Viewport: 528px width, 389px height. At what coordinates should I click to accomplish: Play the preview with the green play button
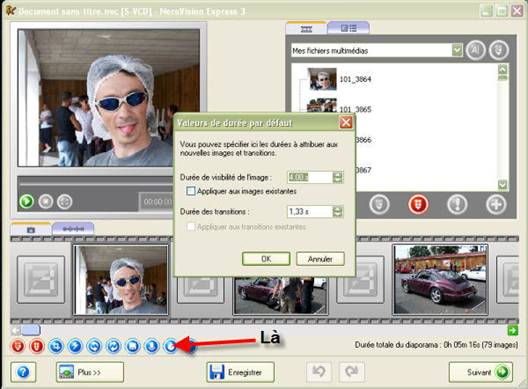(x=27, y=202)
